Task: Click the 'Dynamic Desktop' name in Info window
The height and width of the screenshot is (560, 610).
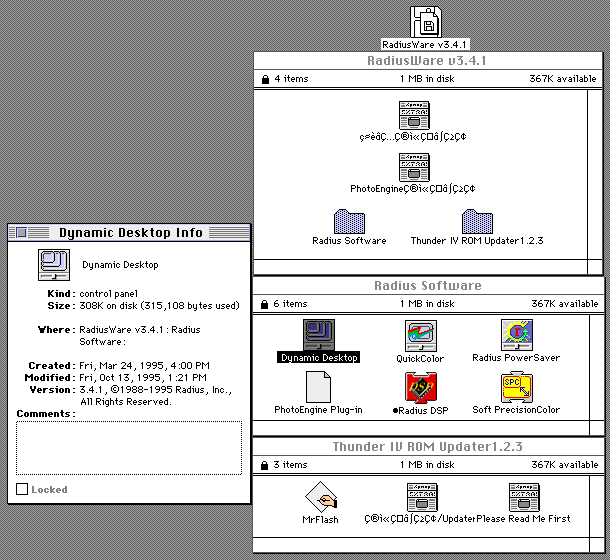Action: coord(120,265)
